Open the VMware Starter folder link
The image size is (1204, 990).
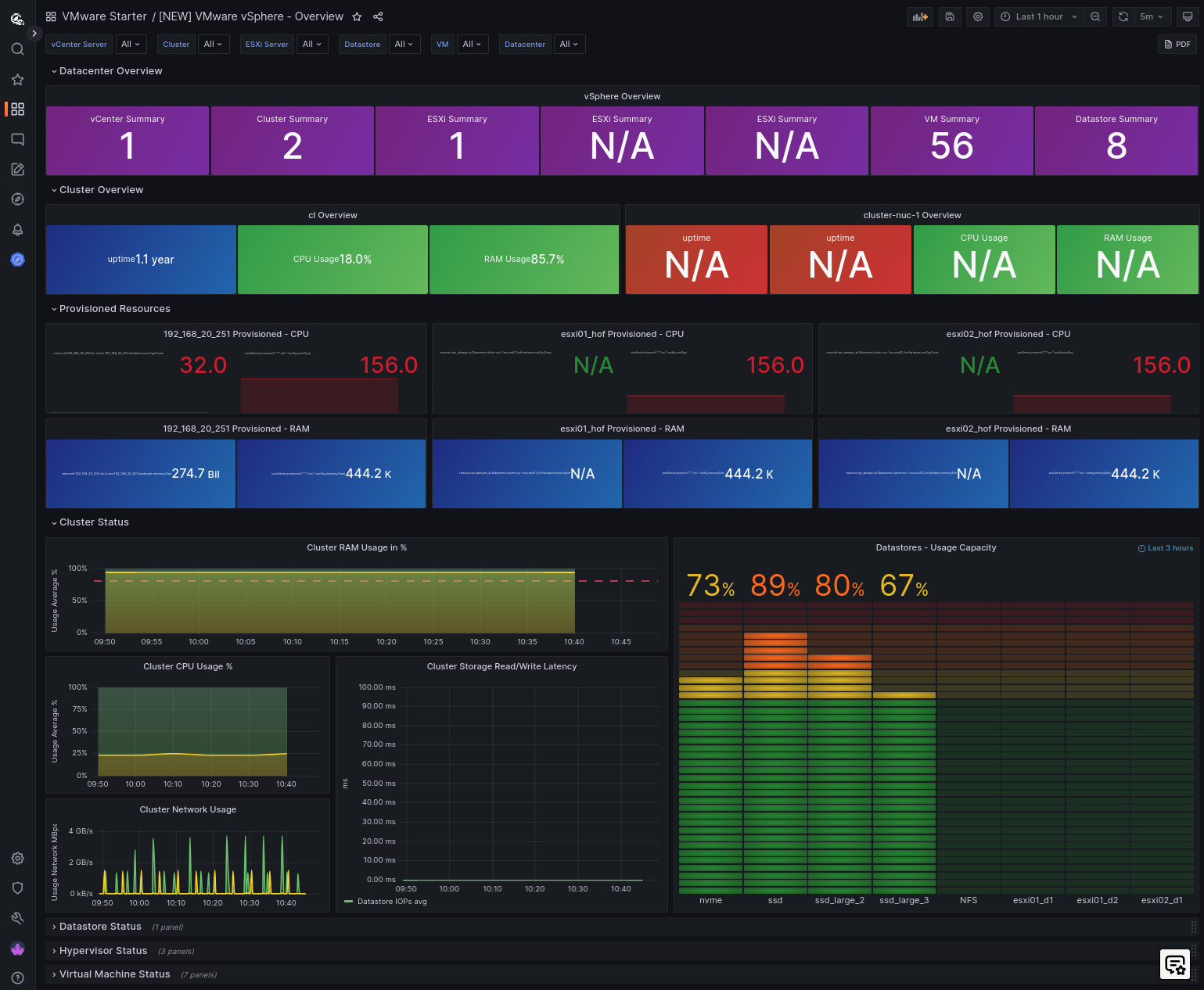[x=104, y=16]
